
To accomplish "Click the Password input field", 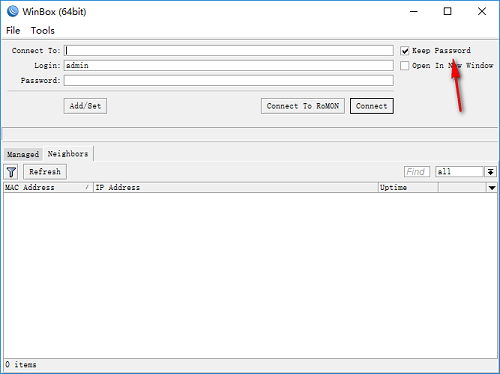I will 229,80.
